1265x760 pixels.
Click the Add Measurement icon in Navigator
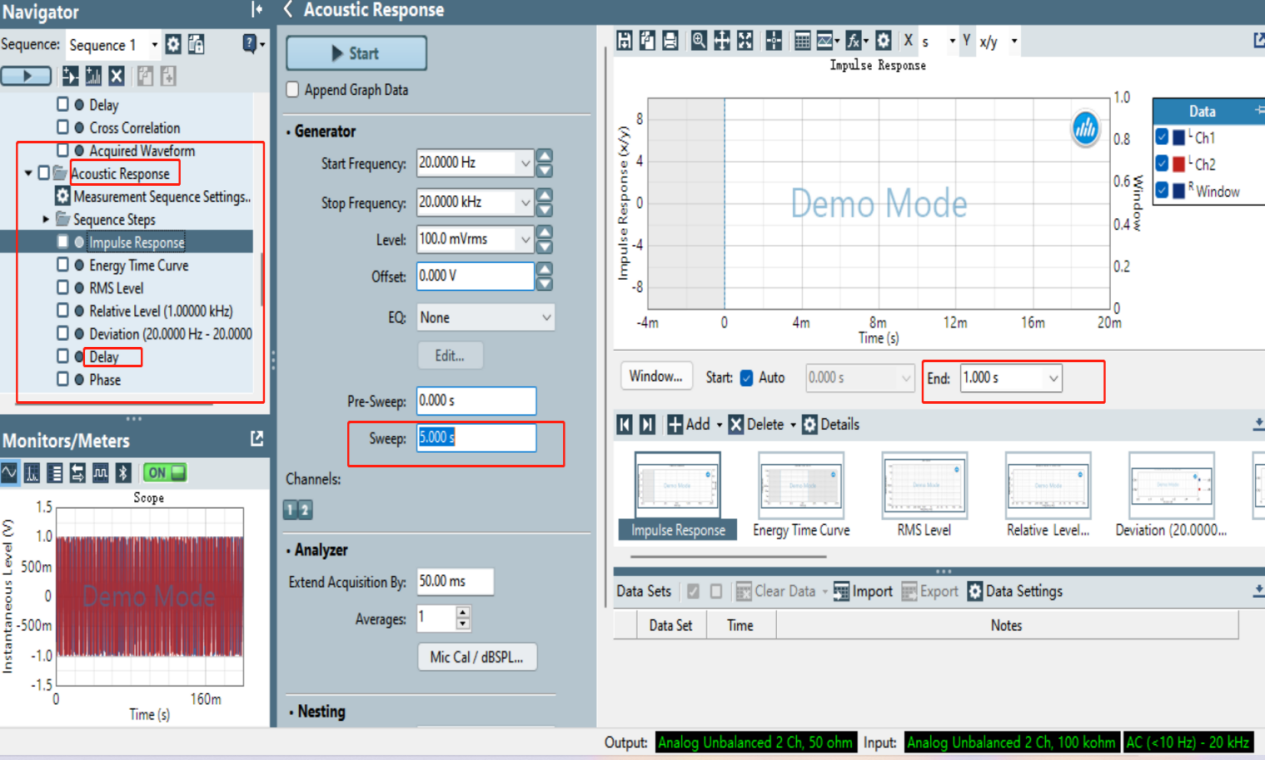click(94, 76)
